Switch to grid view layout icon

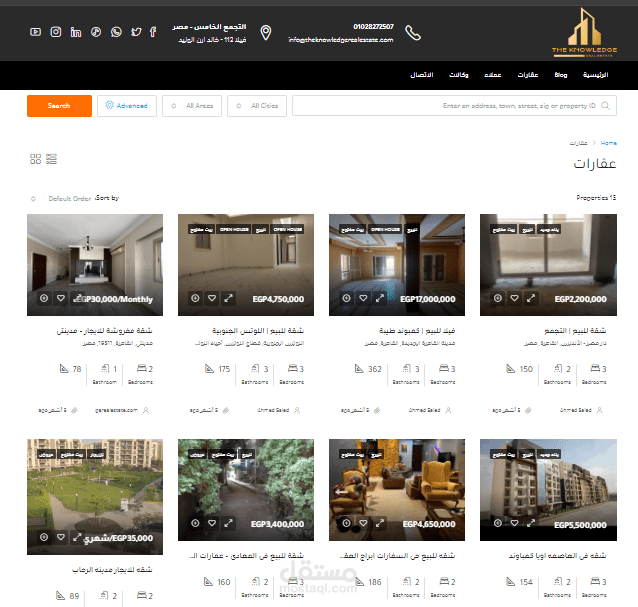point(35,159)
